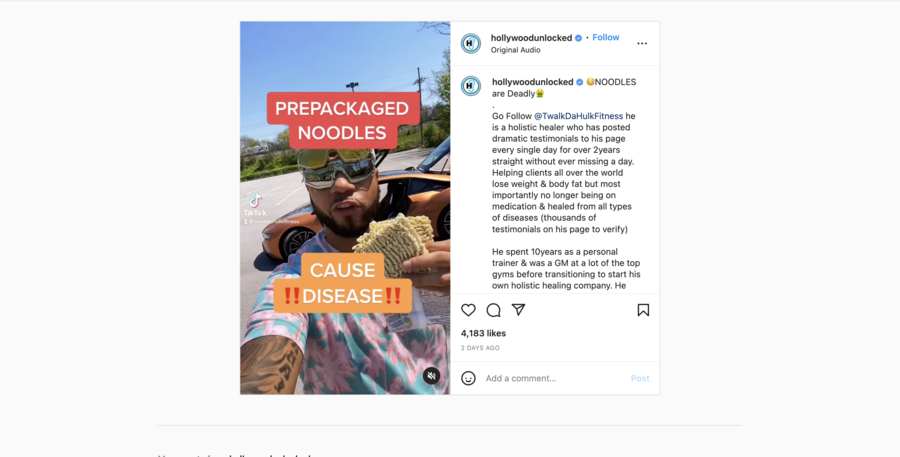
Task: Open the emoji picker in comment box
Action: [468, 378]
